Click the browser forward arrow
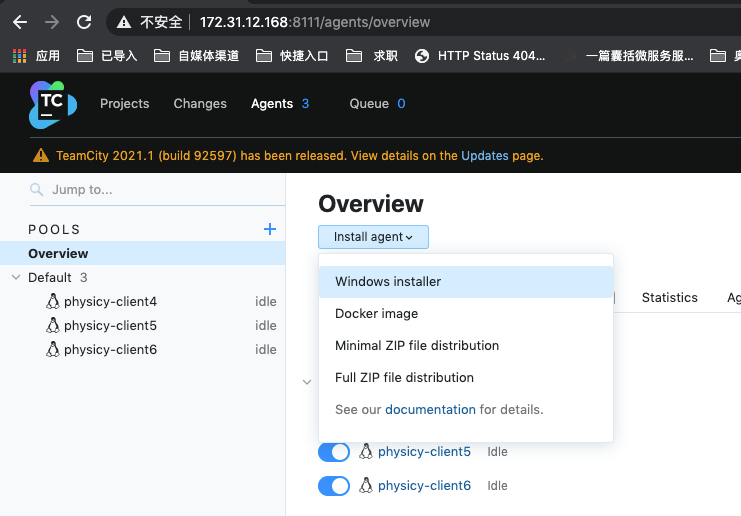 52,22
